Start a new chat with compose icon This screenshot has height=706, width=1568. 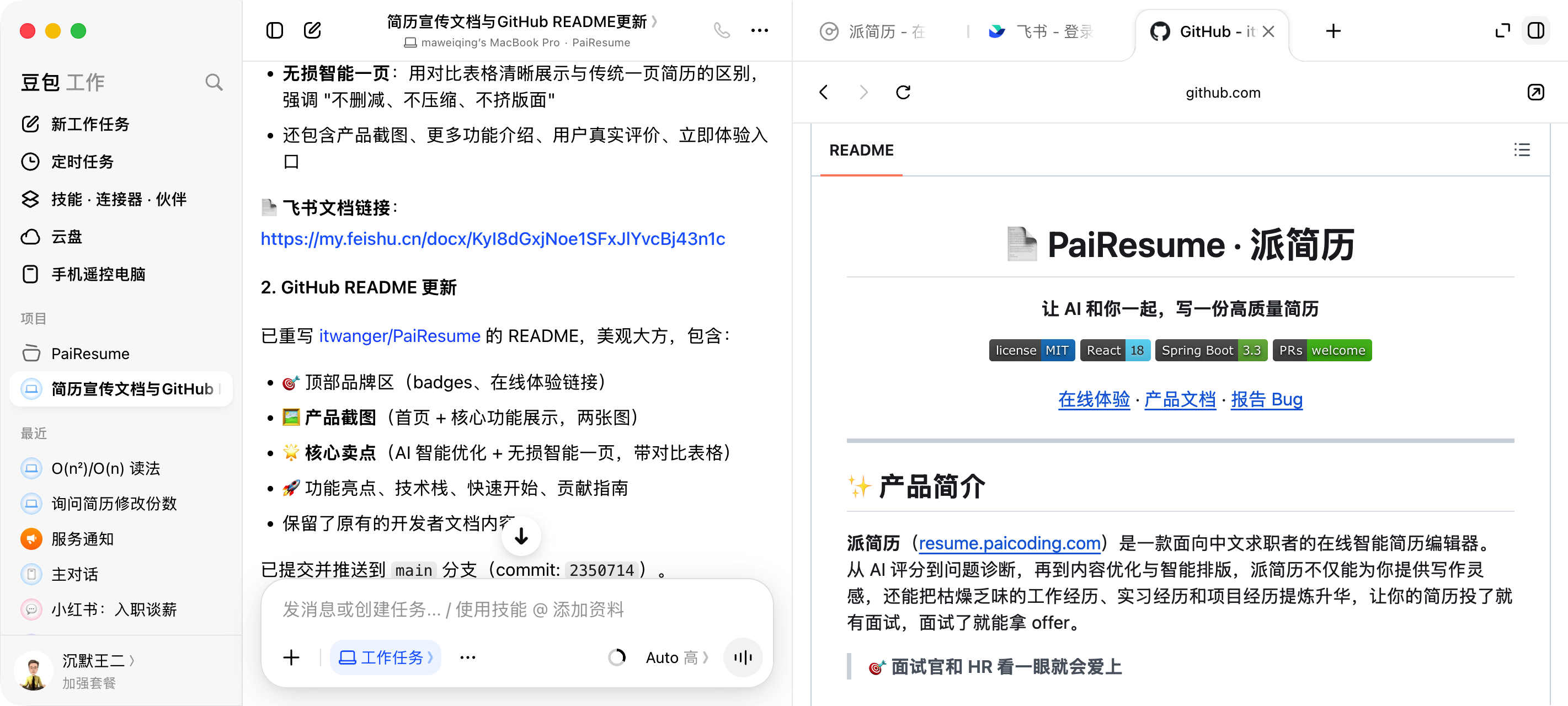pos(312,30)
